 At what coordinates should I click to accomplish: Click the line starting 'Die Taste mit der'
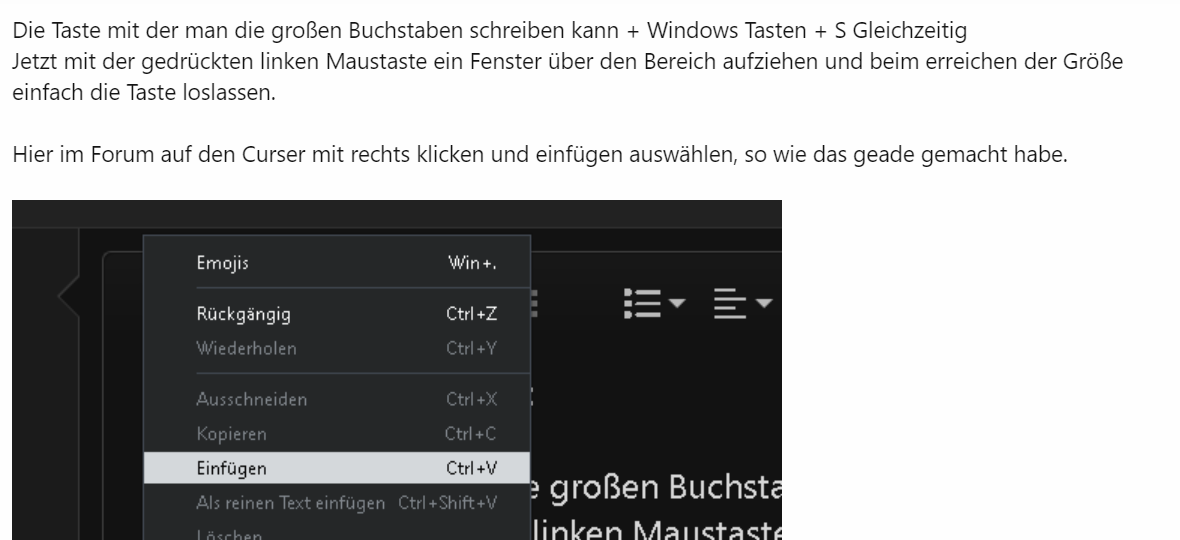[489, 31]
